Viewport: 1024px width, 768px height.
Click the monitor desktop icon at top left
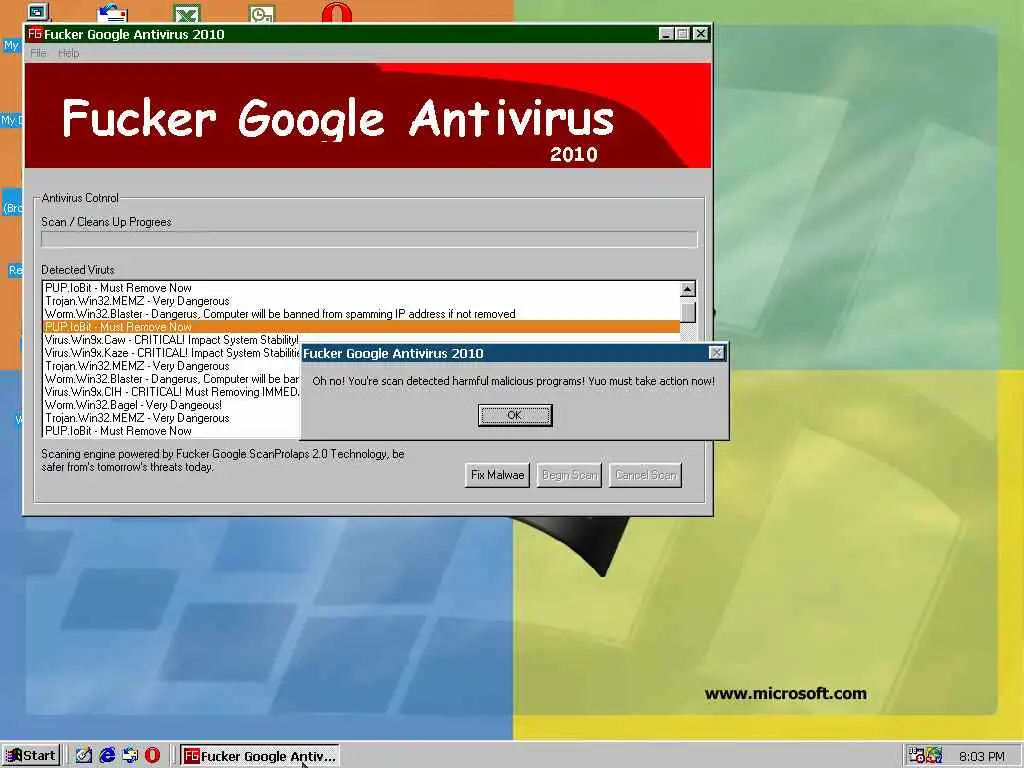[39, 12]
